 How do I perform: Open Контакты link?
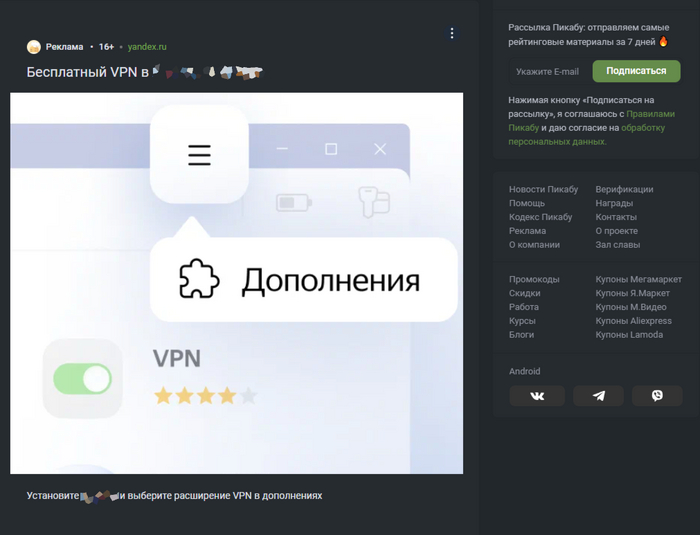pyautogui.click(x=616, y=217)
